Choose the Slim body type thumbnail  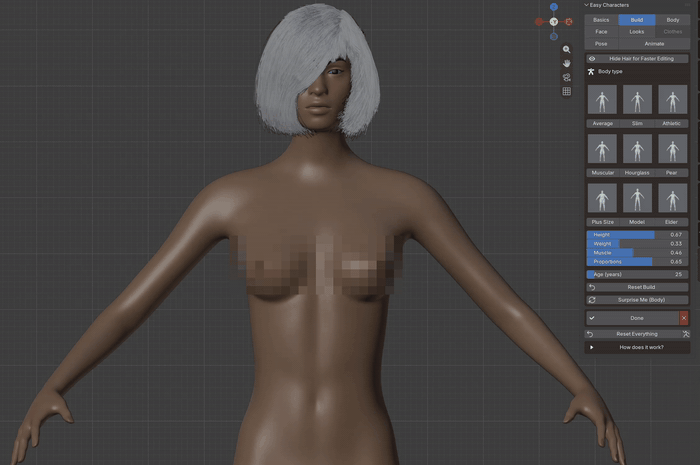click(x=637, y=100)
